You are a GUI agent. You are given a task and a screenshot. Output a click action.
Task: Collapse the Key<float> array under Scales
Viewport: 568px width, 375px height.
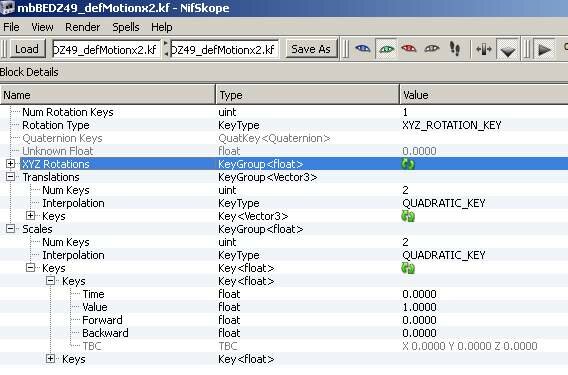point(30,268)
